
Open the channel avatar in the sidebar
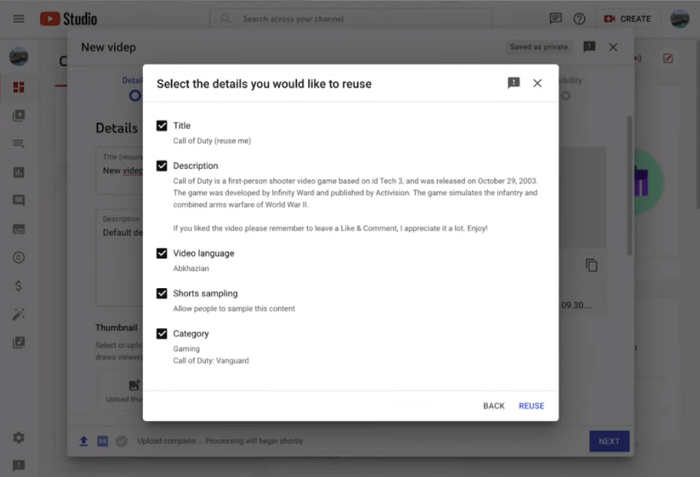pos(19,57)
